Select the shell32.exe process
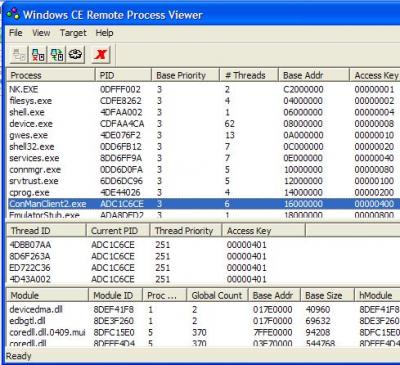This screenshot has width=400, height=365. (203, 147)
